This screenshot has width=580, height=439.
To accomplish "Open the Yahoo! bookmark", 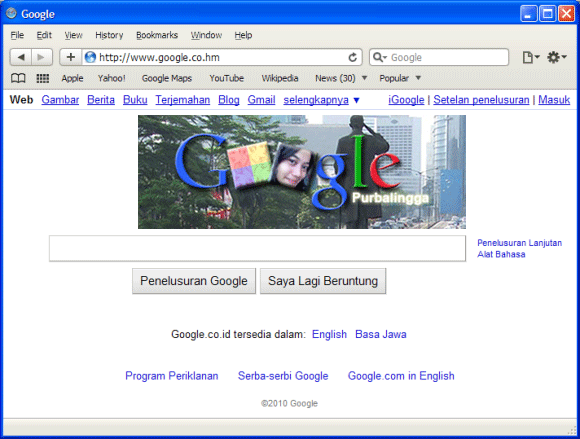I will tap(111, 78).
